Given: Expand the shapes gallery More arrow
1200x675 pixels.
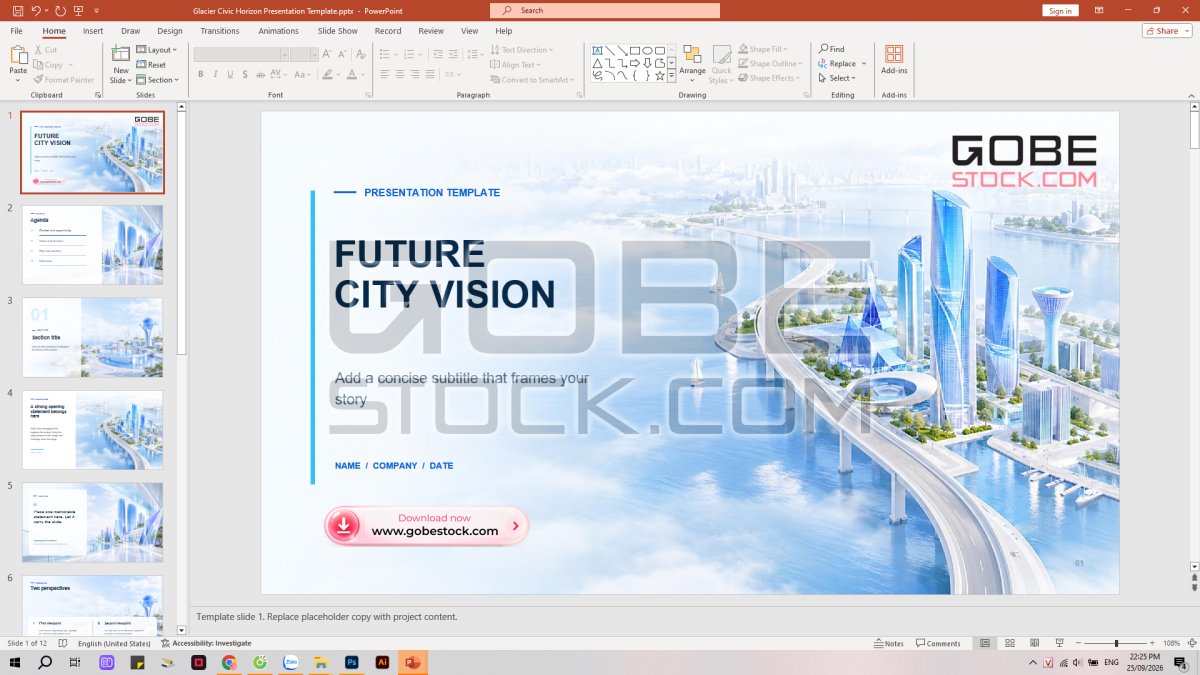Looking at the screenshot, I should [x=672, y=76].
